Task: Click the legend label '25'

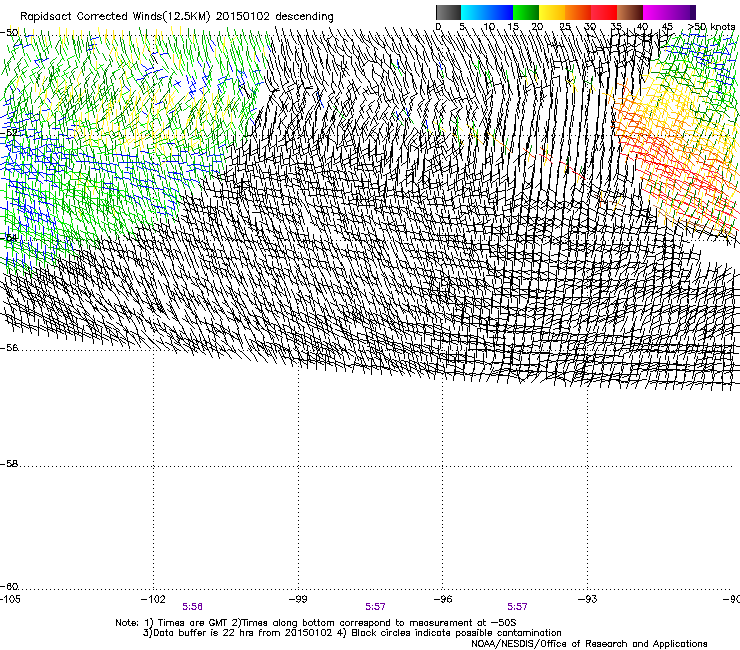Action: click(x=565, y=26)
